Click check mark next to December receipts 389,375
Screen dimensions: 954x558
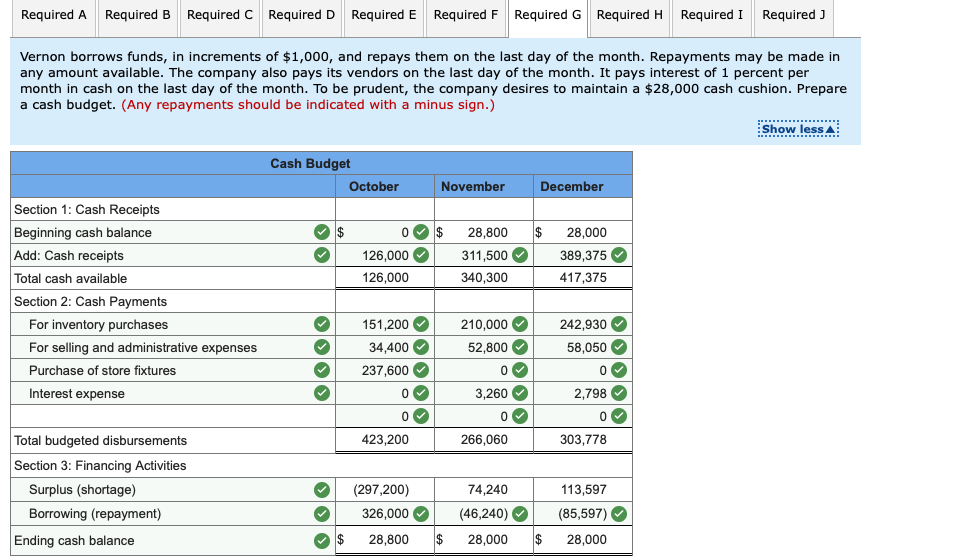click(x=619, y=255)
